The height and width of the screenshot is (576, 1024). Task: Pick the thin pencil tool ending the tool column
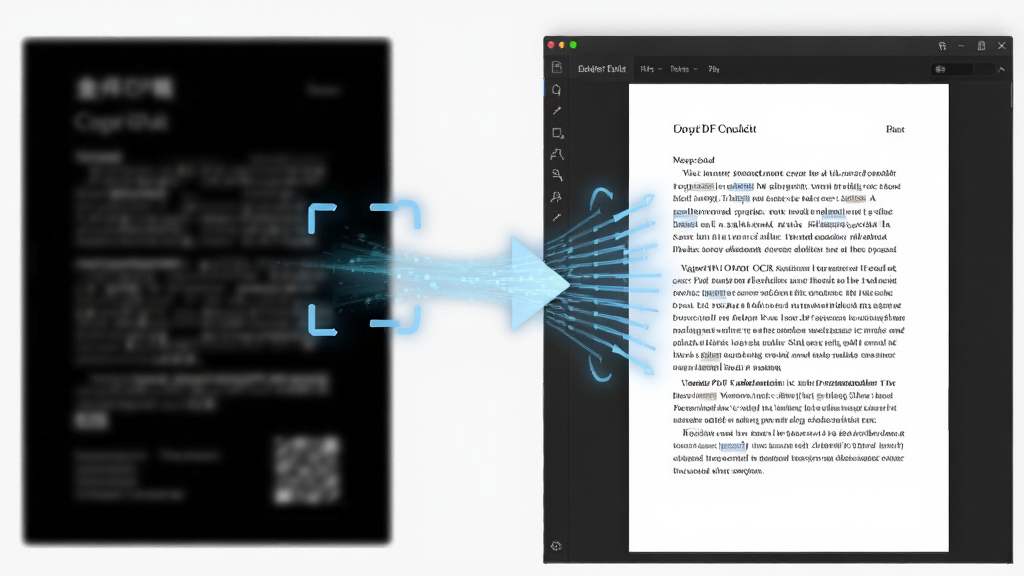(556, 217)
